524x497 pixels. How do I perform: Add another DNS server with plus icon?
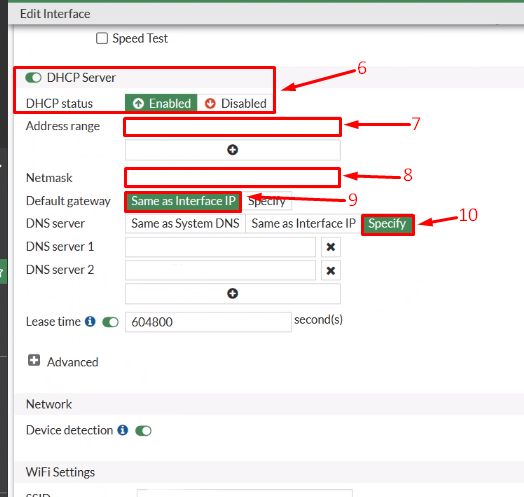(233, 293)
